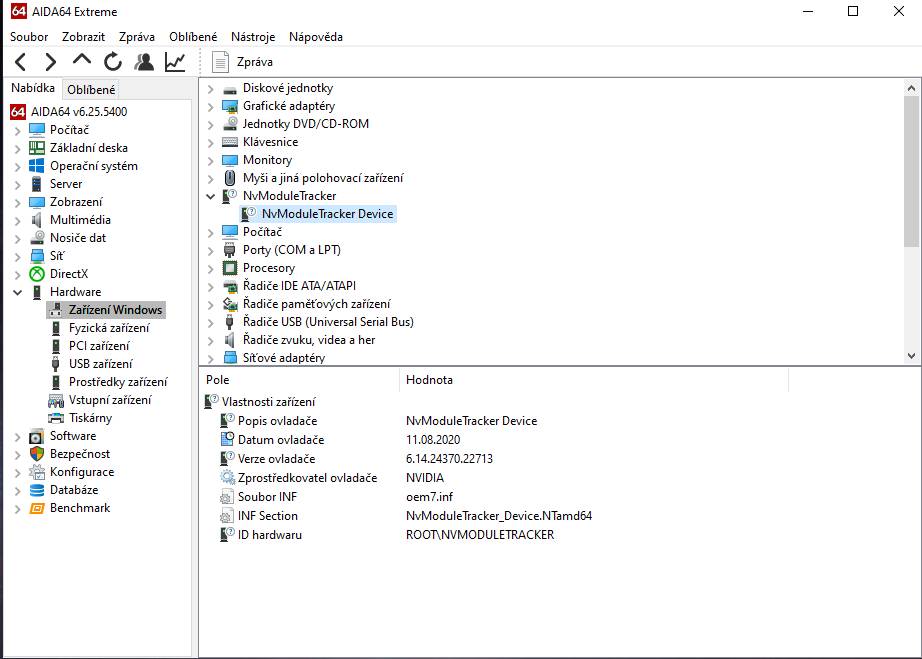This screenshot has height=659, width=922.
Task: Expand Diskové jednotky in device list
Action: click(211, 89)
